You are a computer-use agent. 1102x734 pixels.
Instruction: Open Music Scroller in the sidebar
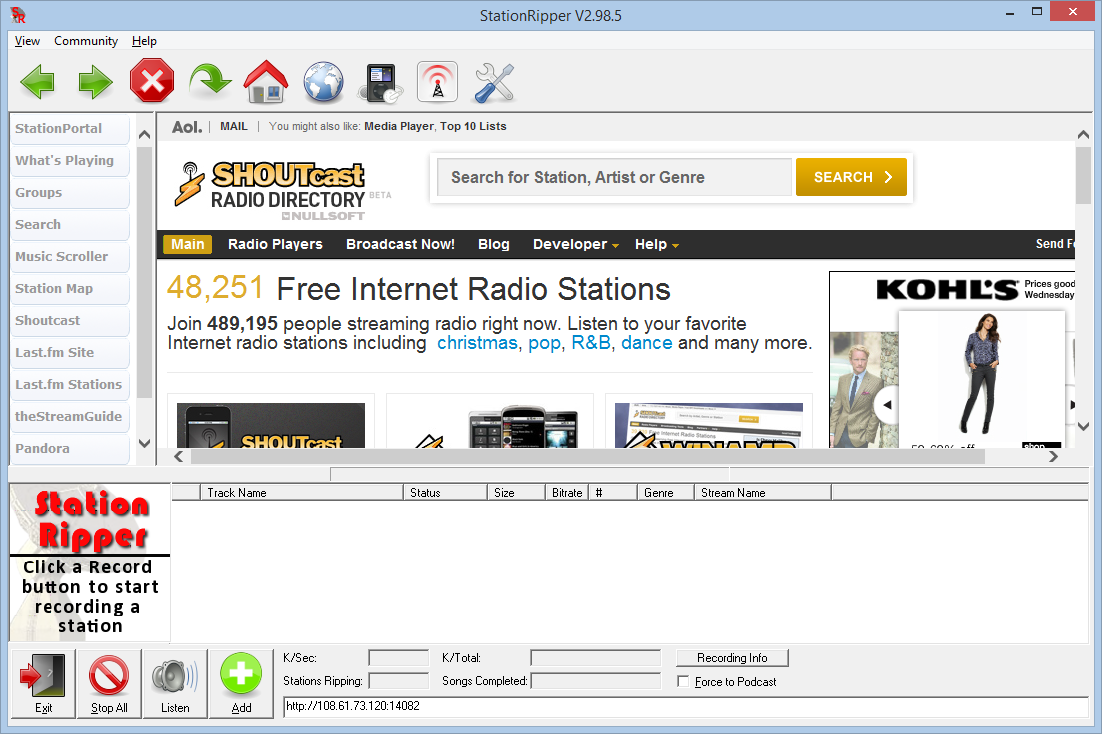click(x=70, y=257)
